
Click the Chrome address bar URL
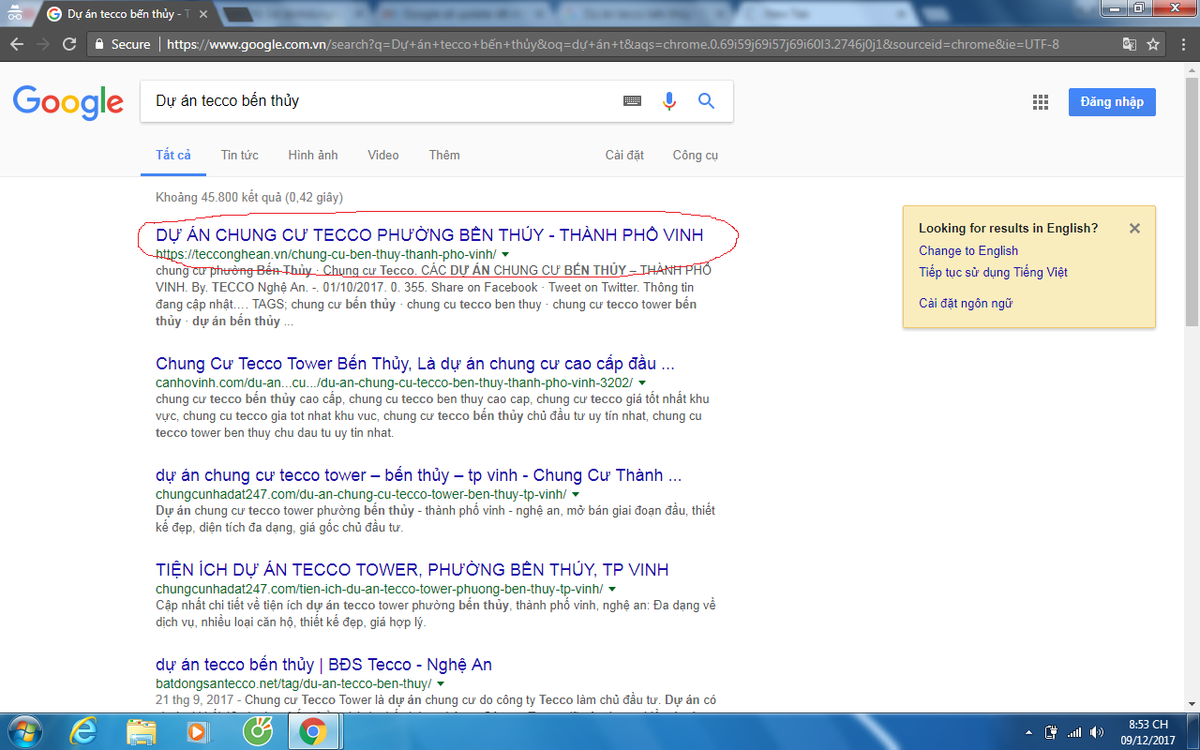[612, 44]
